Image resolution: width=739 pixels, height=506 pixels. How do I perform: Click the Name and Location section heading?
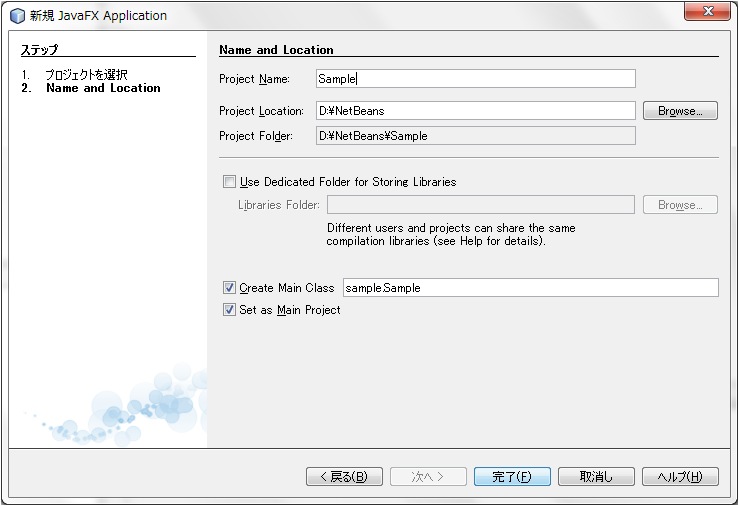[276, 49]
